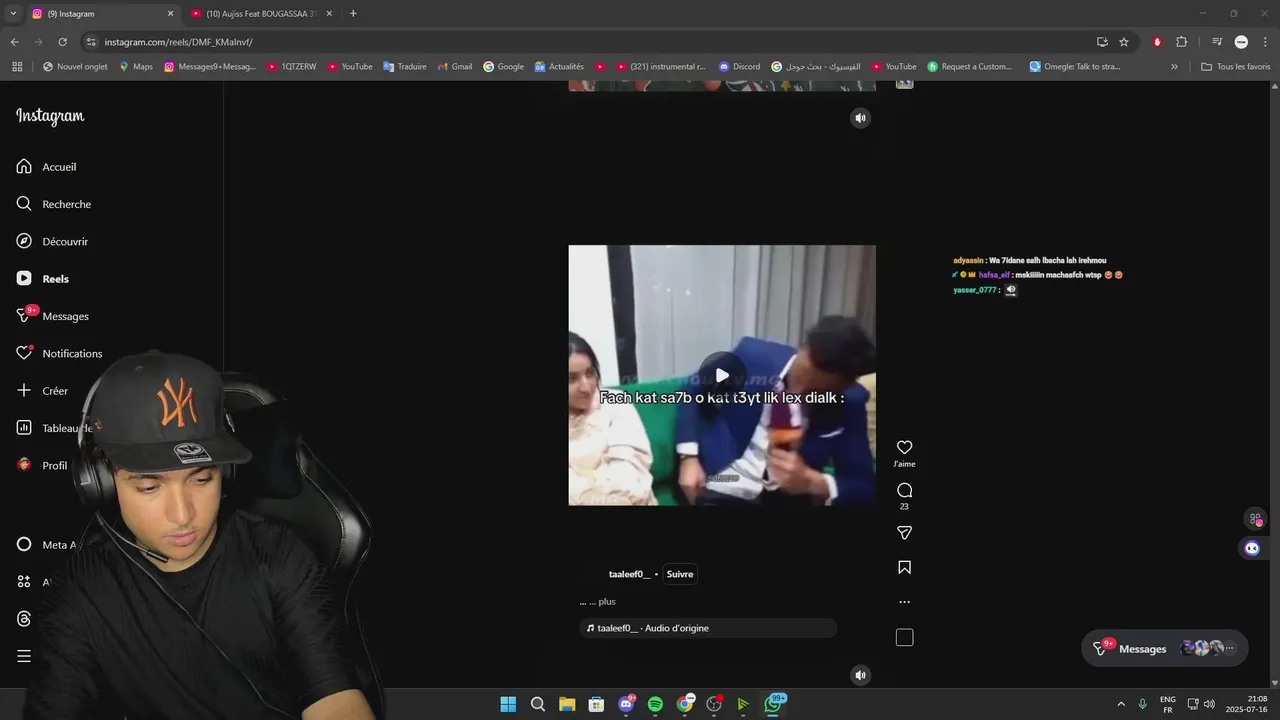Image resolution: width=1280 pixels, height=720 pixels.
Task: Open WhatsApp from the taskbar
Action: 773,704
